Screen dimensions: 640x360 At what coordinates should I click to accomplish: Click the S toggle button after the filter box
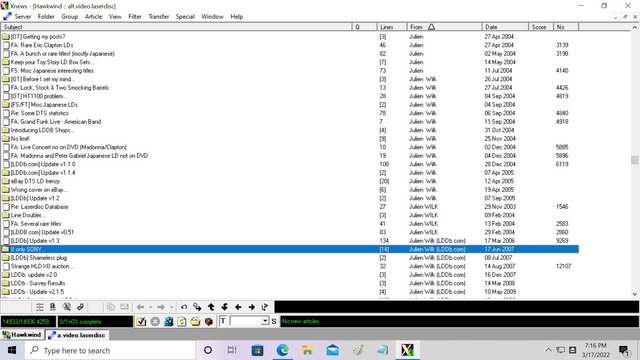[273, 321]
